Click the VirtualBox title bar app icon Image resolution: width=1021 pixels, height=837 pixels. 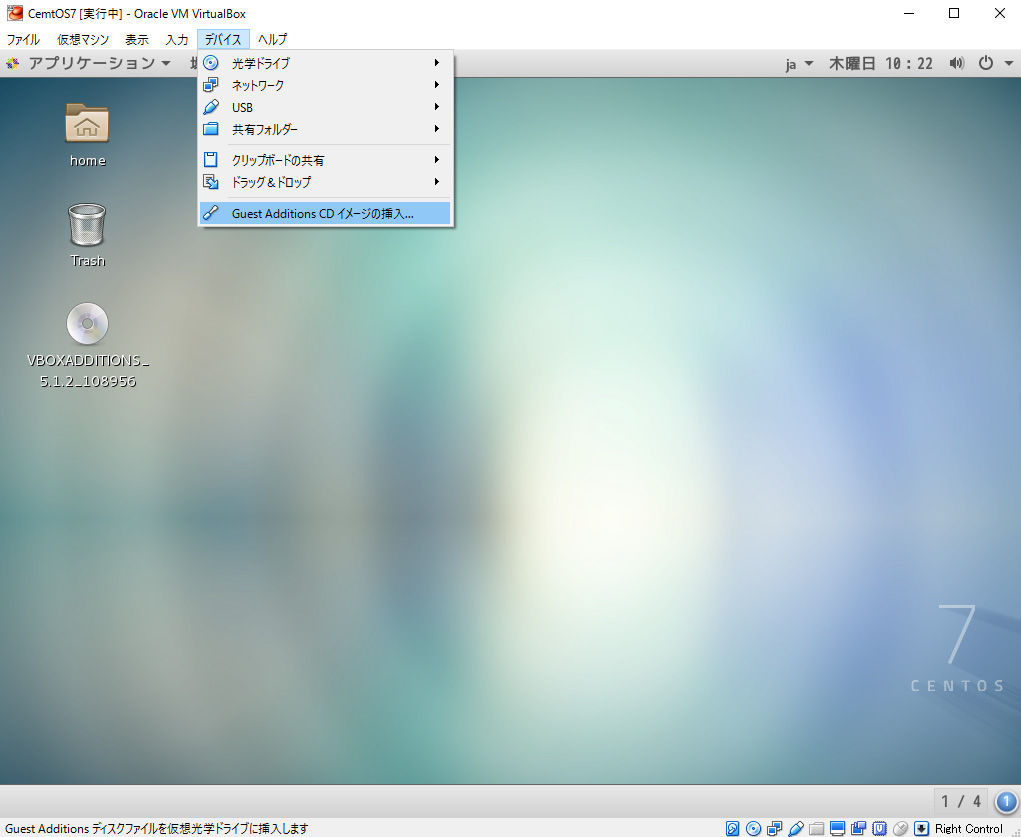[x=14, y=13]
